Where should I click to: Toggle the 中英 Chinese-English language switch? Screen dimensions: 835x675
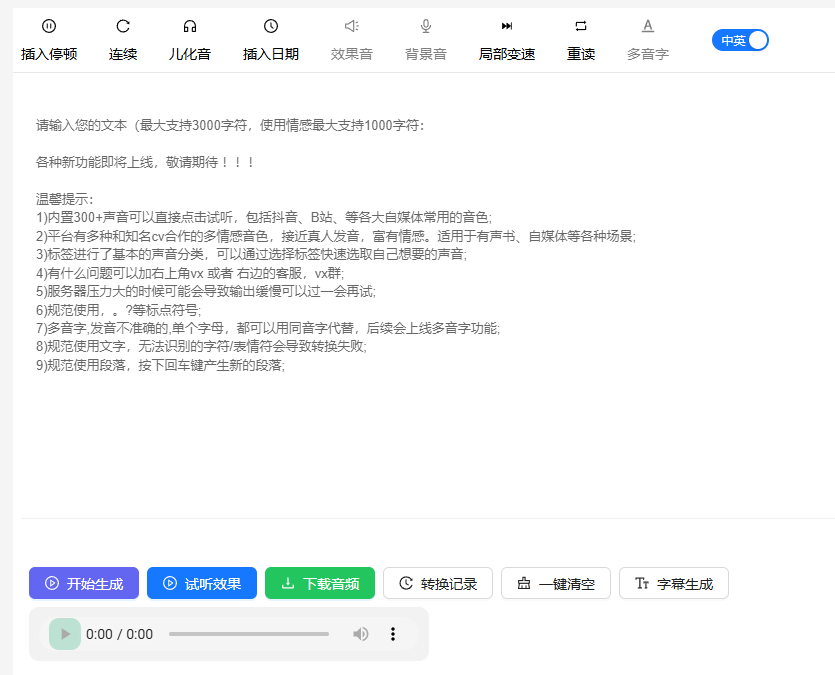click(x=740, y=39)
